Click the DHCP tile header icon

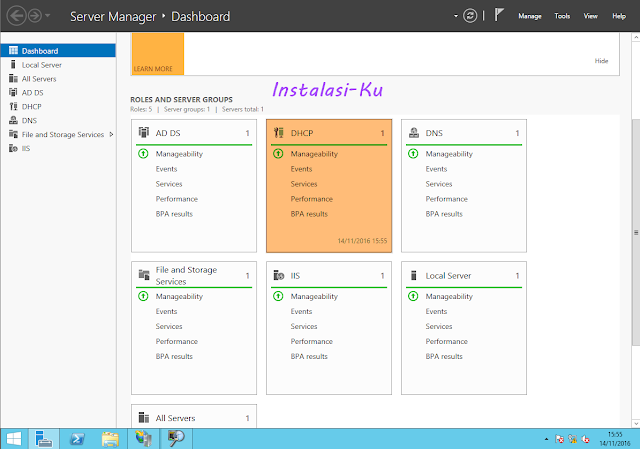(x=279, y=132)
